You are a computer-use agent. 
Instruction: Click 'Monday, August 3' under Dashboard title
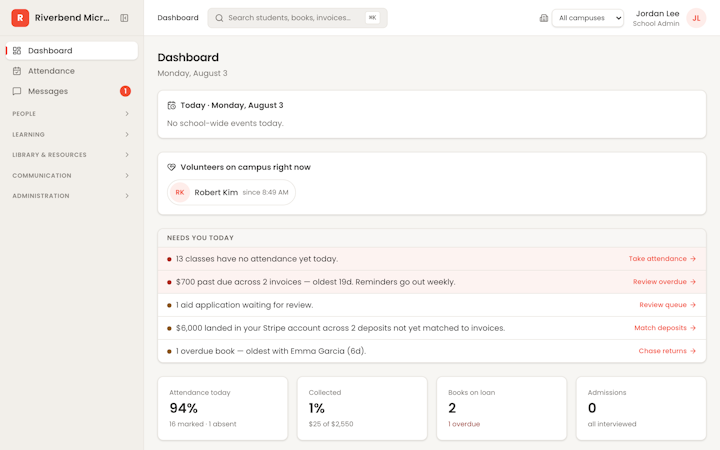[x=192, y=73]
